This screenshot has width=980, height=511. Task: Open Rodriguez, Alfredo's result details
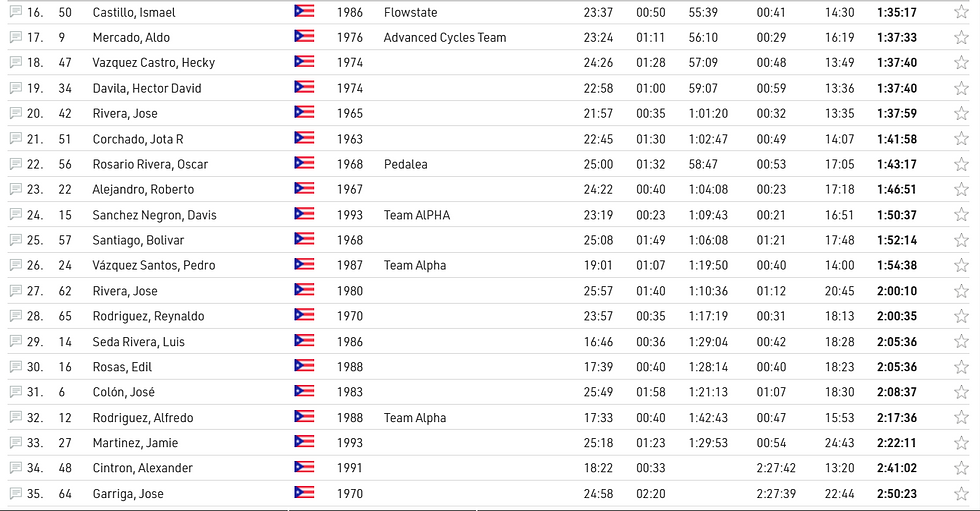tap(143, 418)
